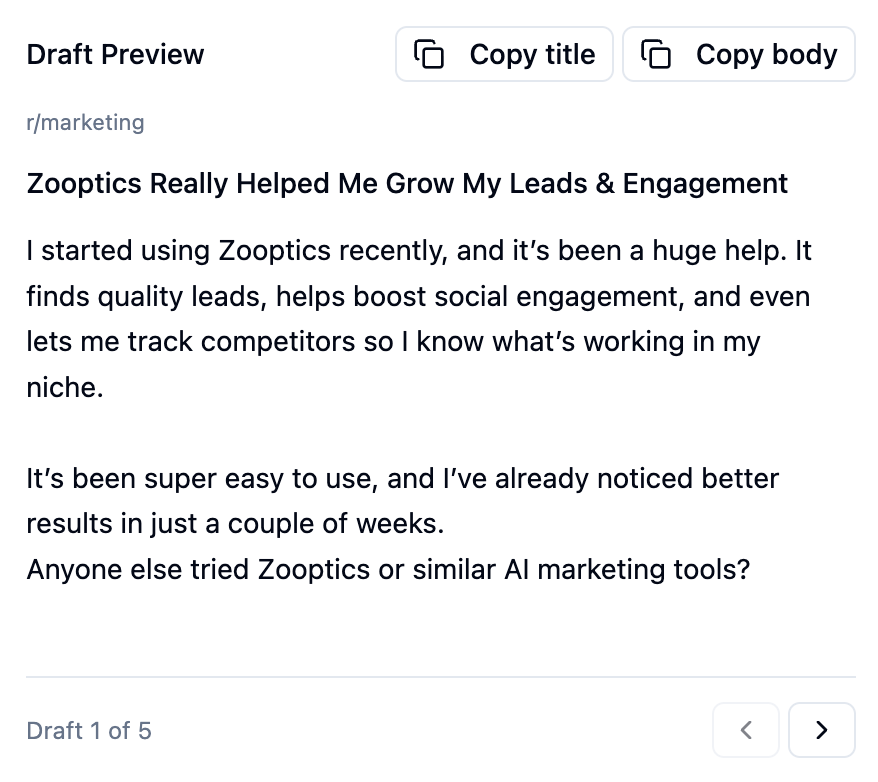Click the r/marketing subreddit label
The height and width of the screenshot is (782, 878).
tap(85, 122)
